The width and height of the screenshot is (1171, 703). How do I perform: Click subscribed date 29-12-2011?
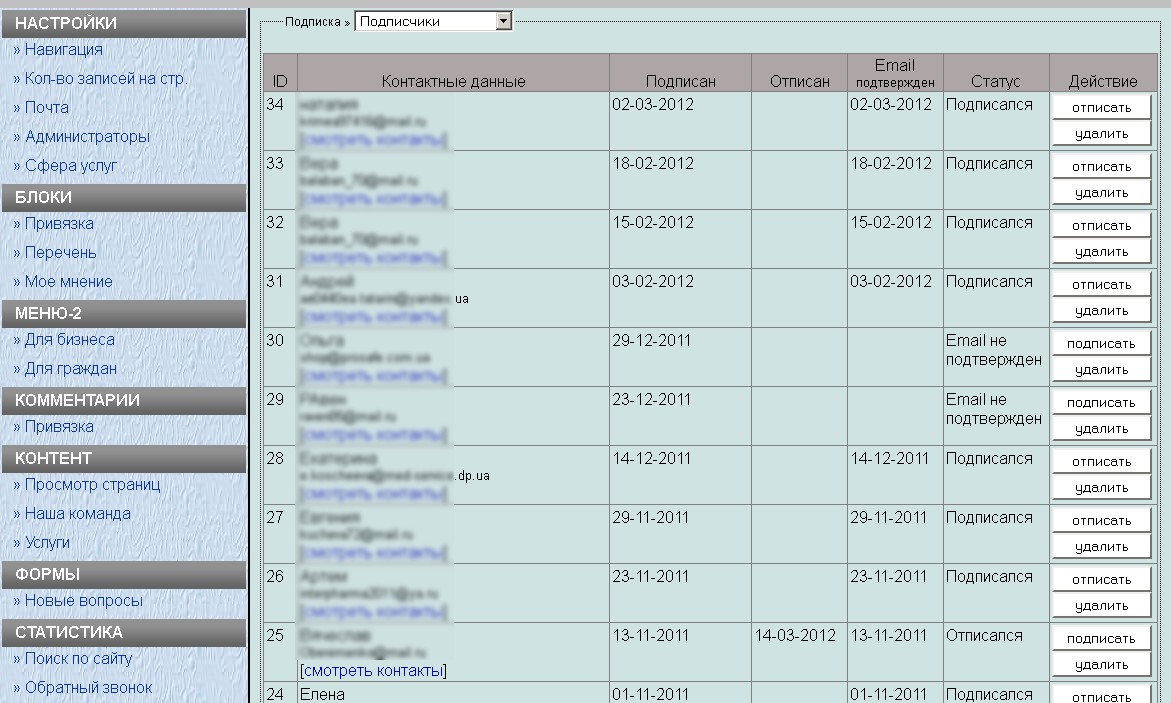(652, 341)
